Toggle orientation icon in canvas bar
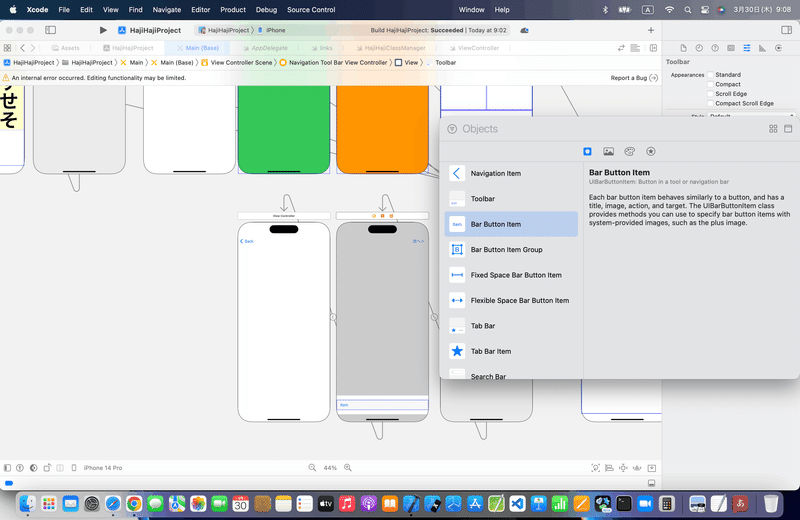Viewport: 800px width, 520px height. tap(47, 467)
